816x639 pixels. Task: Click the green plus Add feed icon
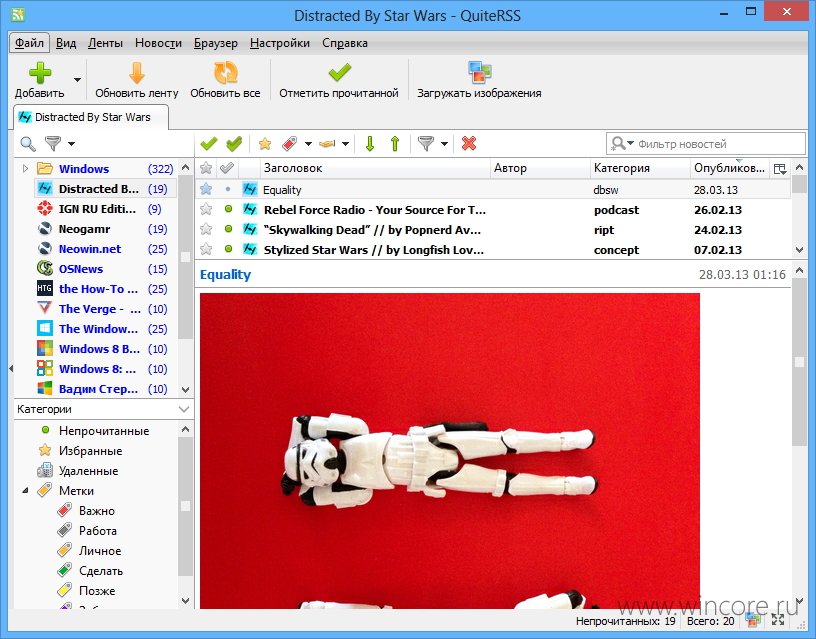[40, 73]
